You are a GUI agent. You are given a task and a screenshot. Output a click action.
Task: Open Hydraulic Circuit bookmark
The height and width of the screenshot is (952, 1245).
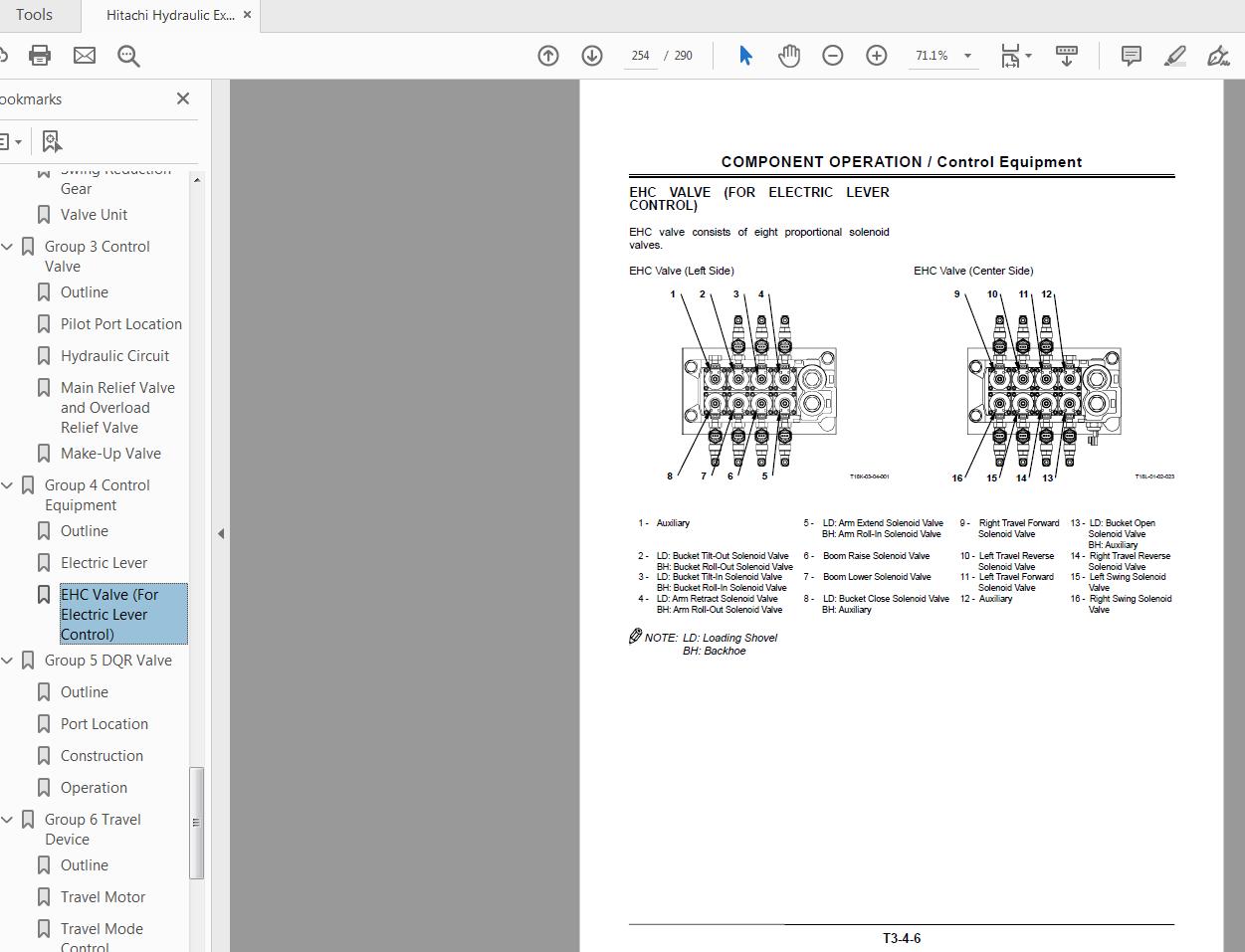point(114,356)
